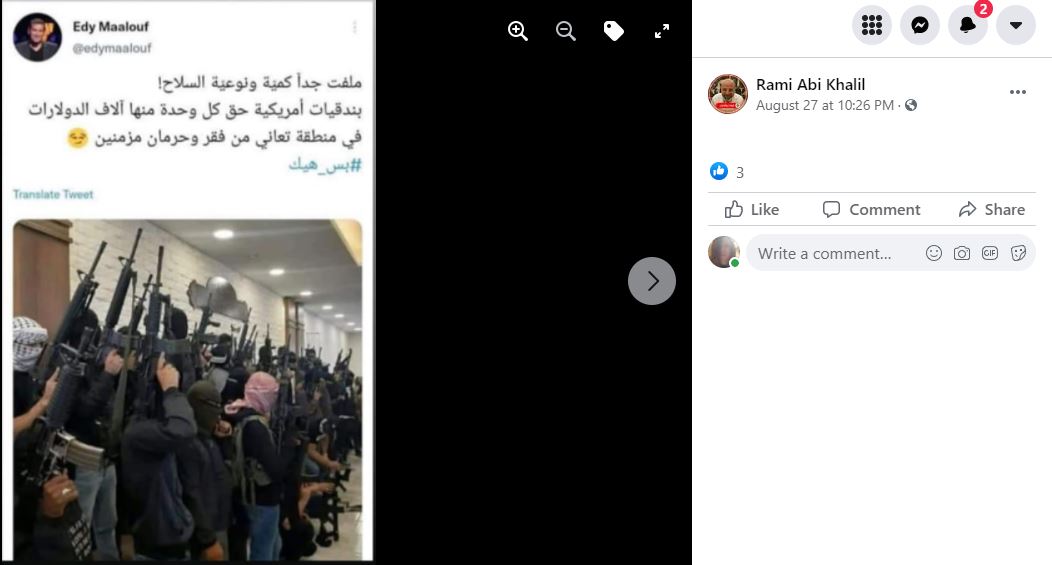Insert an emoji in comment
The width and height of the screenshot is (1052, 565).
[x=933, y=253]
